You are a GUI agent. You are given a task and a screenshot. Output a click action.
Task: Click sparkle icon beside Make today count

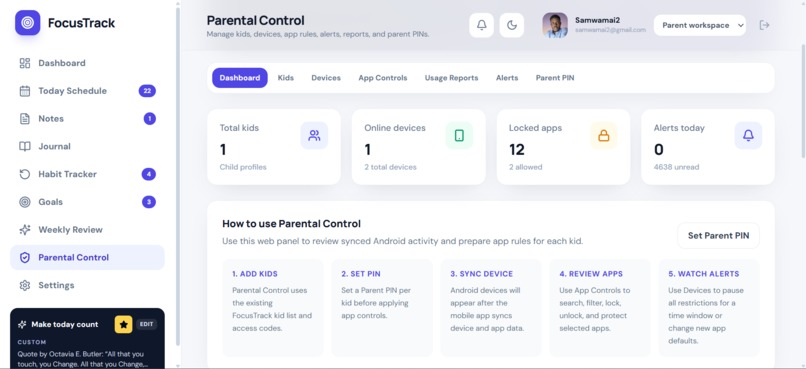[x=22, y=324]
